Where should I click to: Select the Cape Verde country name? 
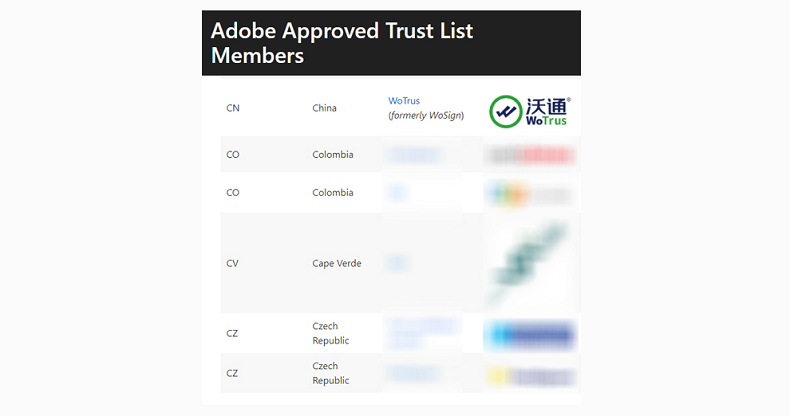pyautogui.click(x=337, y=264)
